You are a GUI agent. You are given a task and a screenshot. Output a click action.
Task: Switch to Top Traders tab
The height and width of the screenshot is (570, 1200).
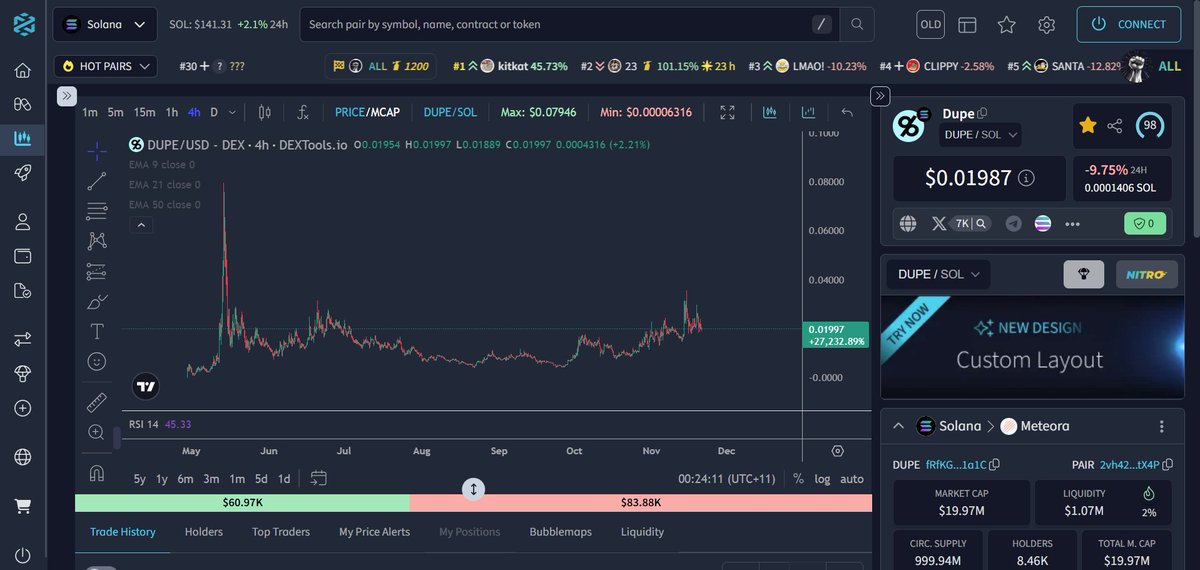point(281,532)
